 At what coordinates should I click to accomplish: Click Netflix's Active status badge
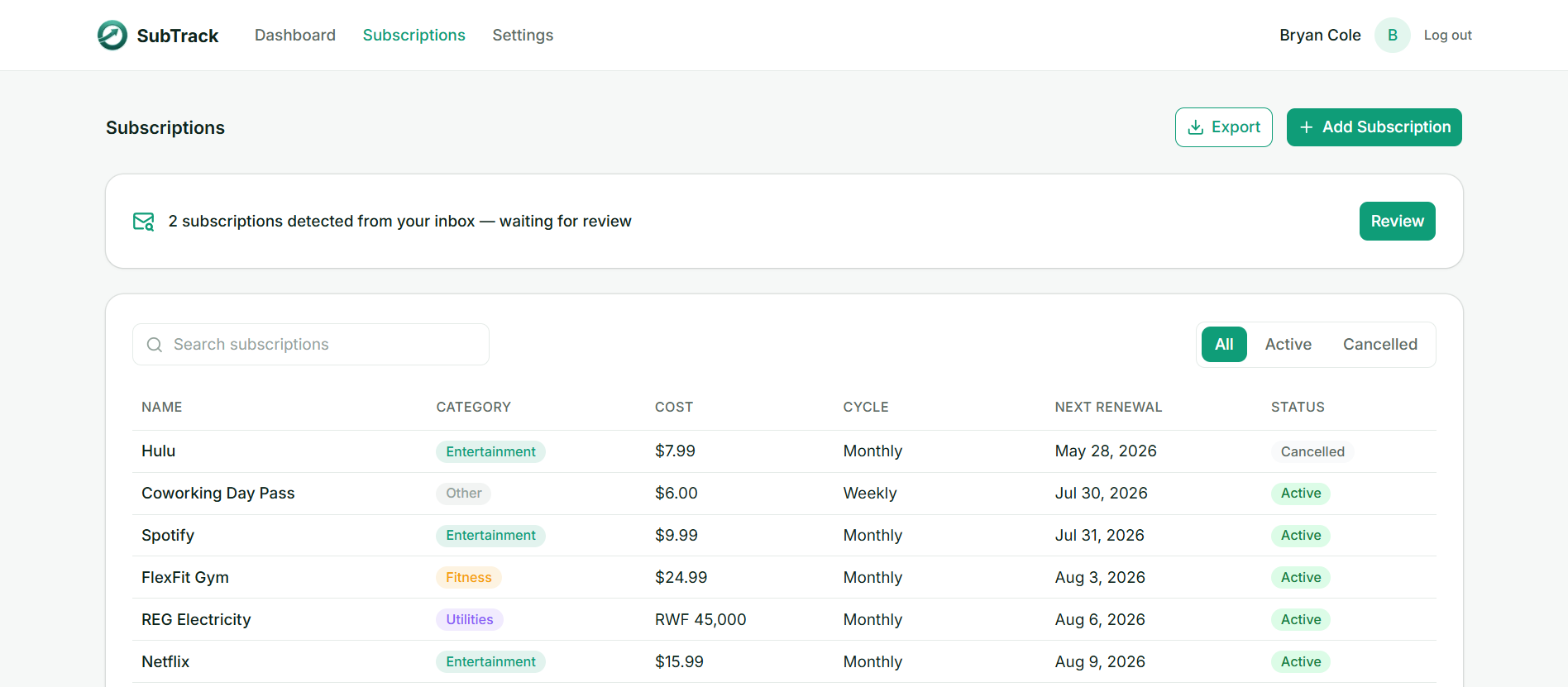pos(1301,662)
